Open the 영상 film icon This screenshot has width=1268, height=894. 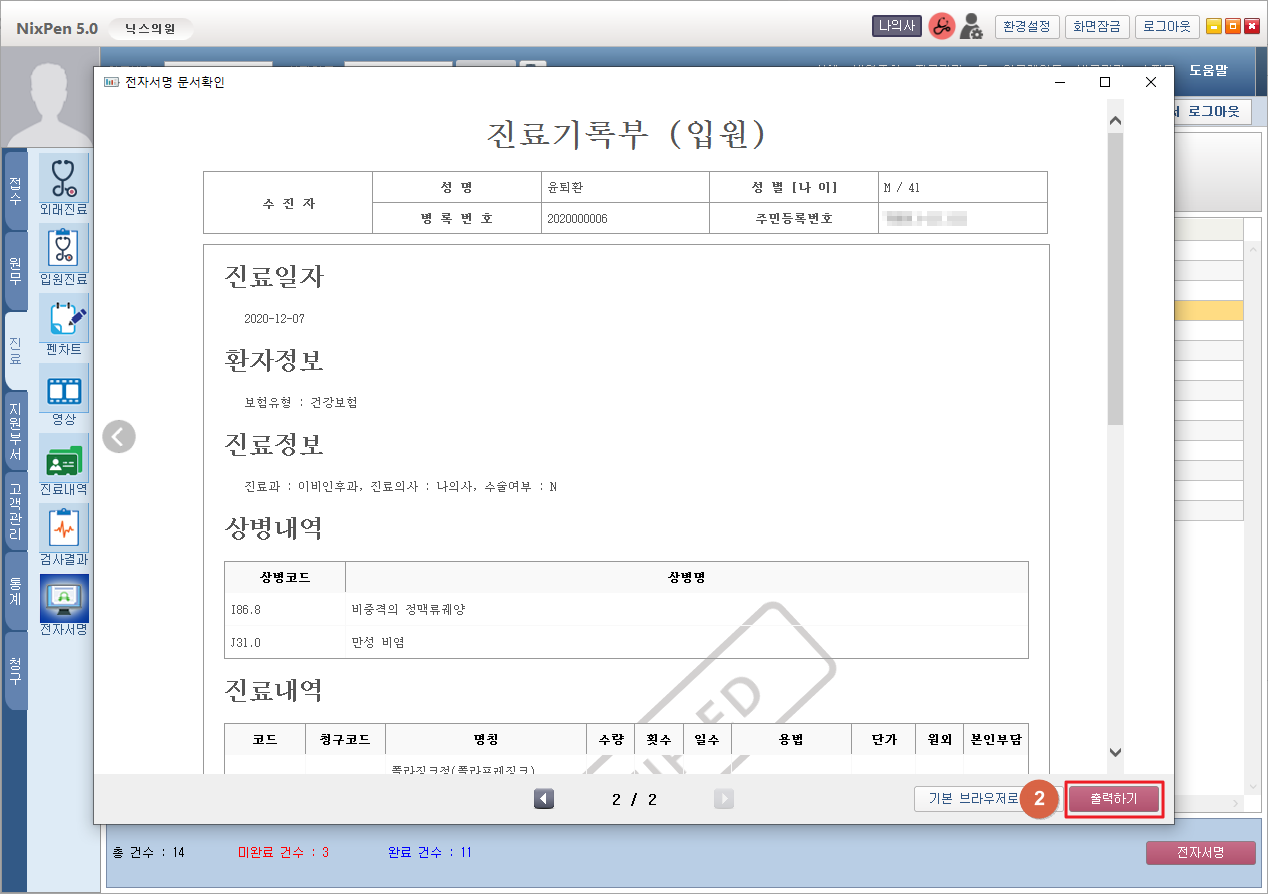point(64,388)
